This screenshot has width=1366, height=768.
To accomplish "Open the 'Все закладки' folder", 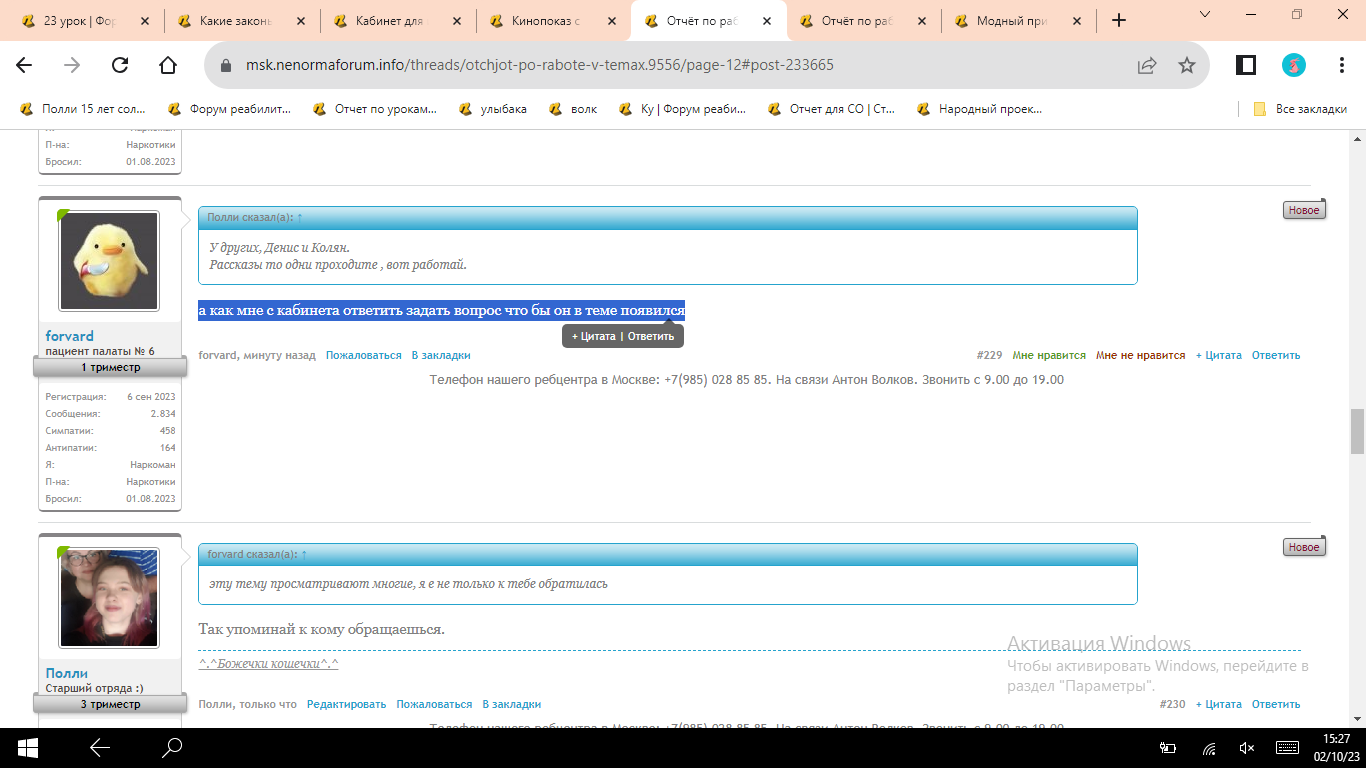I will coord(1300,109).
